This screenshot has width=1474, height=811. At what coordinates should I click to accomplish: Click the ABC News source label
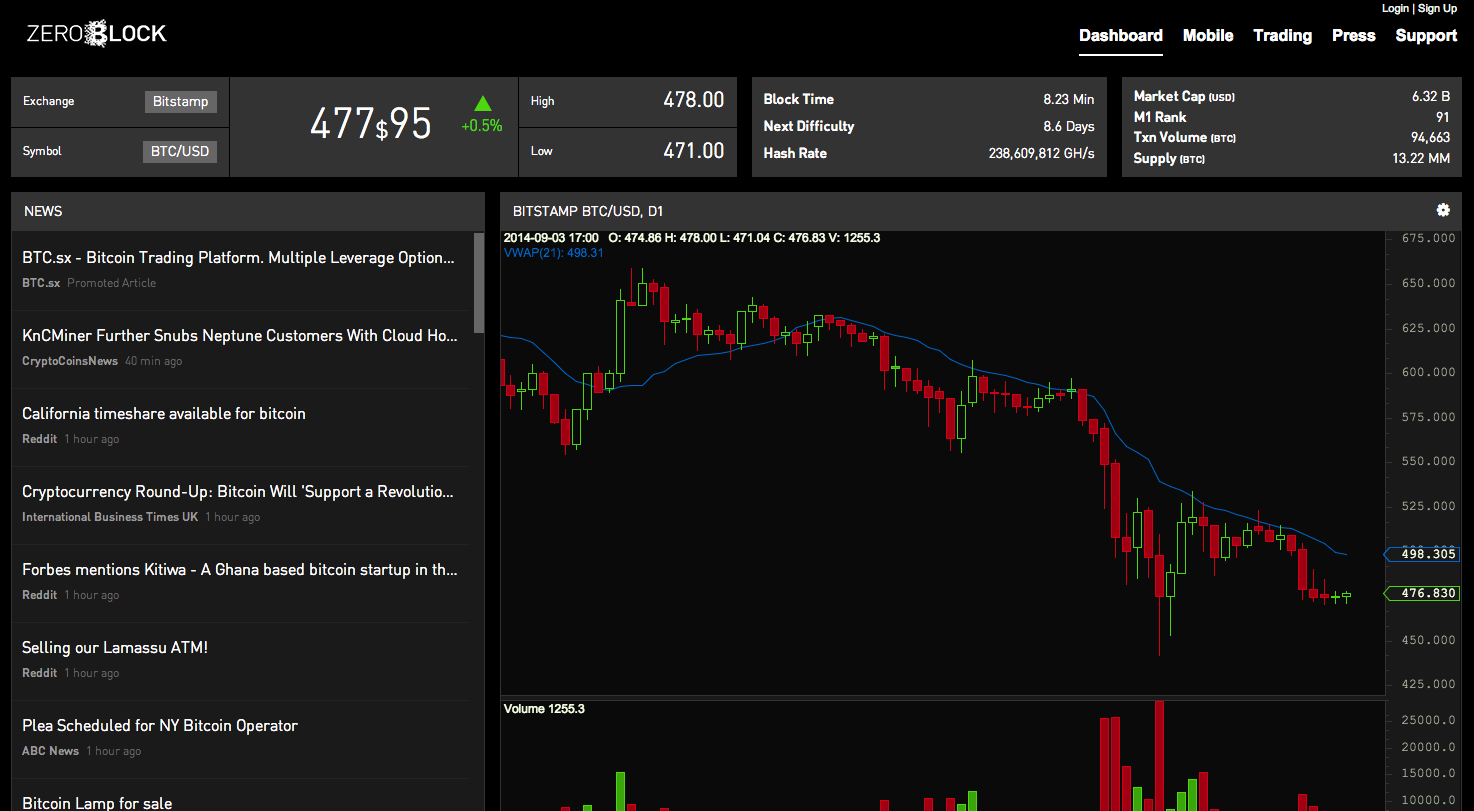[x=50, y=751]
